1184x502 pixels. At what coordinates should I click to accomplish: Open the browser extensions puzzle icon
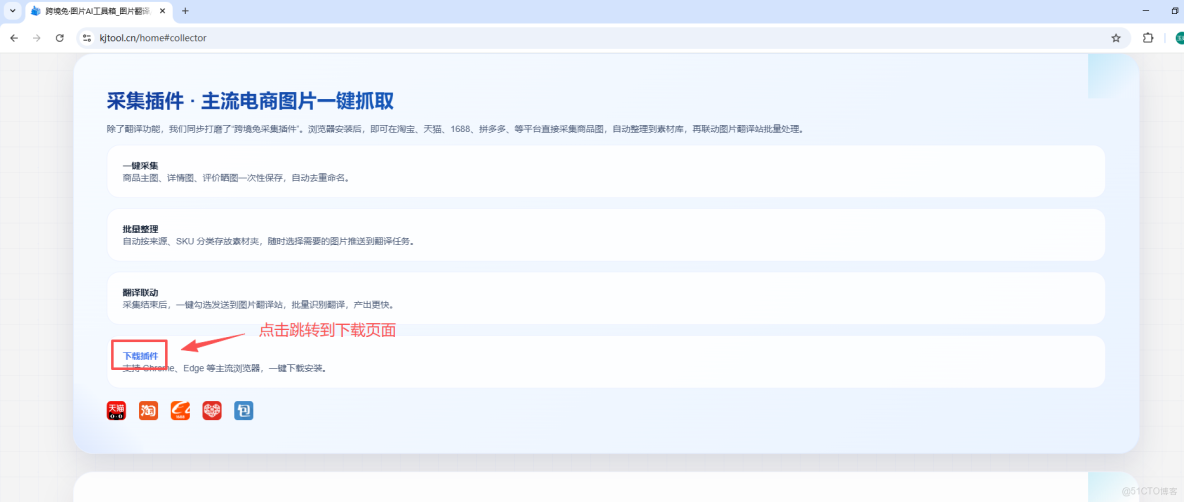(x=1149, y=38)
